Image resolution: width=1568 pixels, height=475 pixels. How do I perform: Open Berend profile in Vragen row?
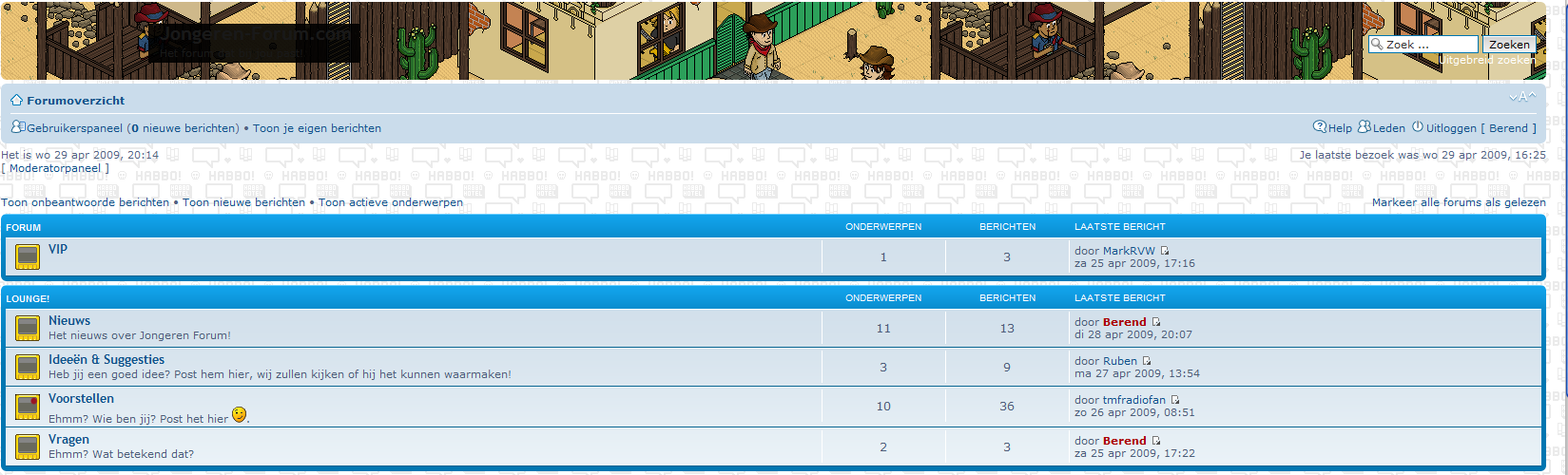tap(1125, 442)
